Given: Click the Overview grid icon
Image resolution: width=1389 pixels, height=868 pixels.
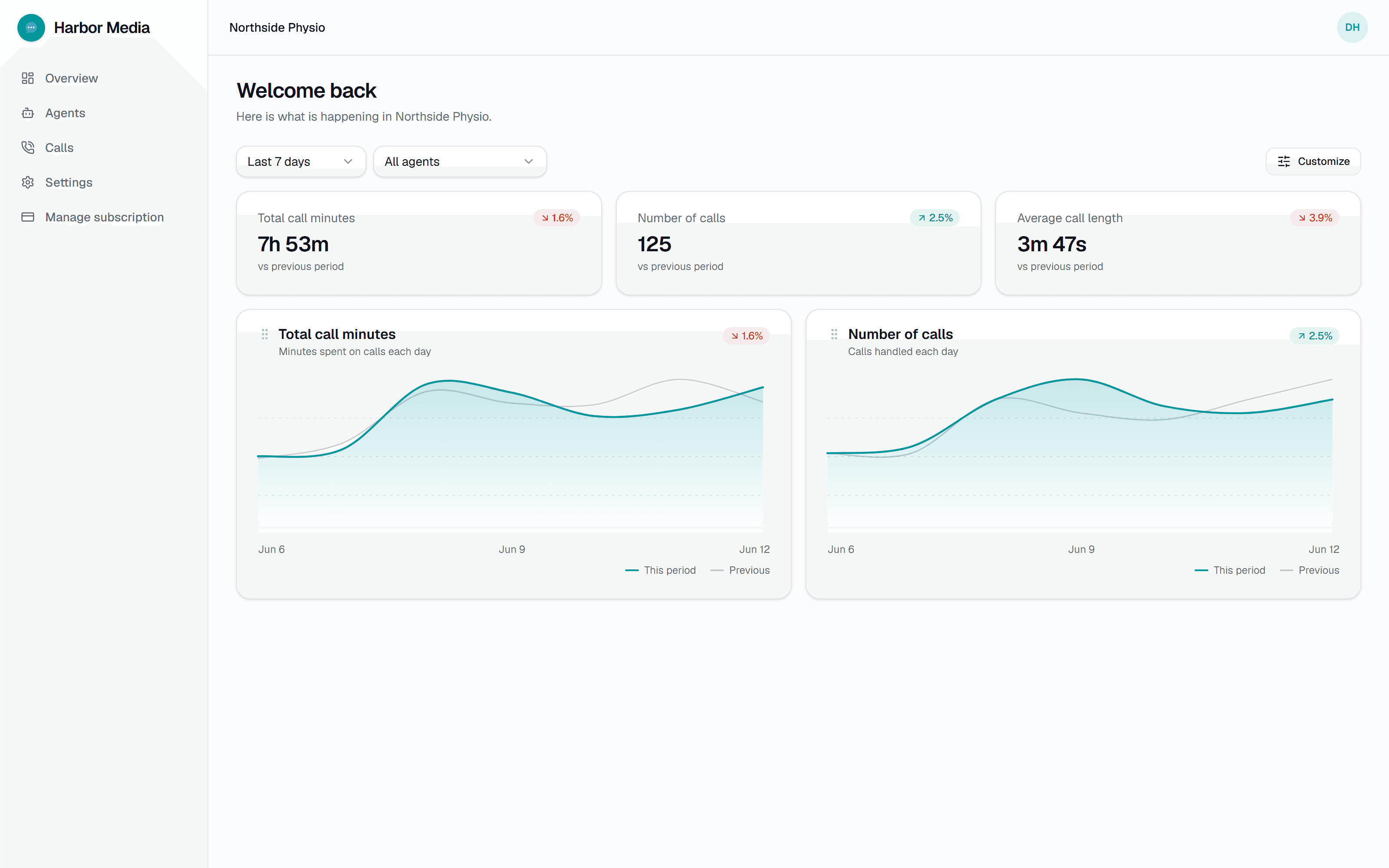Looking at the screenshot, I should (x=27, y=78).
